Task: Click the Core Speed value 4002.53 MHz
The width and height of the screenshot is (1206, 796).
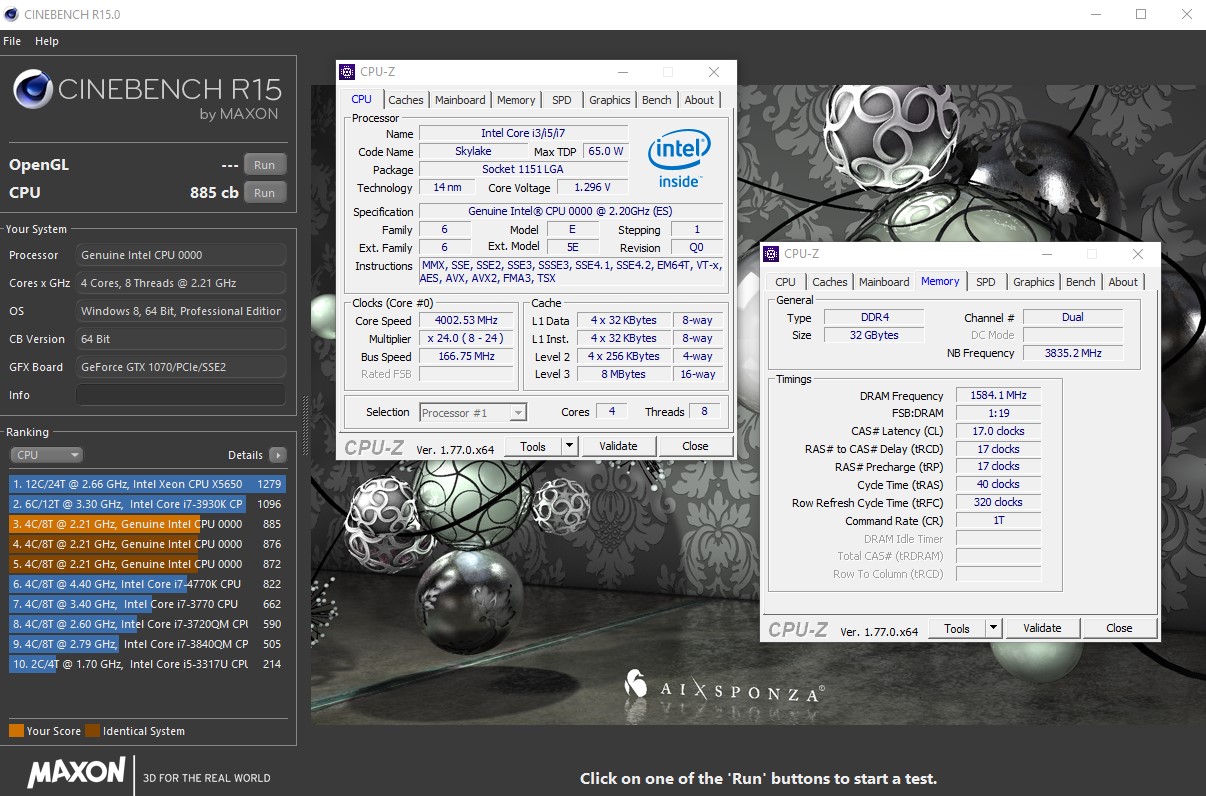Action: [466, 321]
